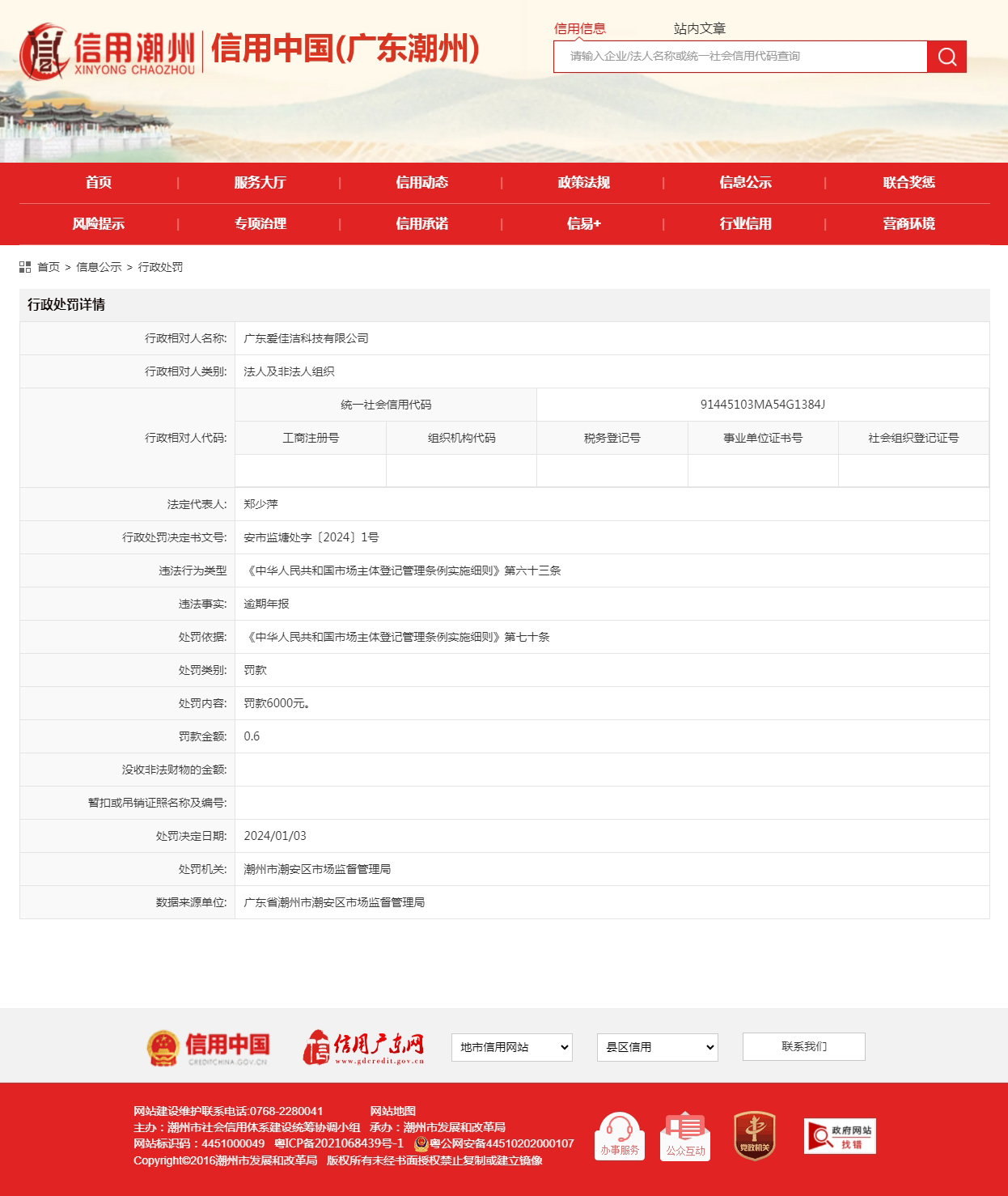The image size is (1008, 1196).
Task: Focus the enterprise name search field
Action: click(740, 57)
